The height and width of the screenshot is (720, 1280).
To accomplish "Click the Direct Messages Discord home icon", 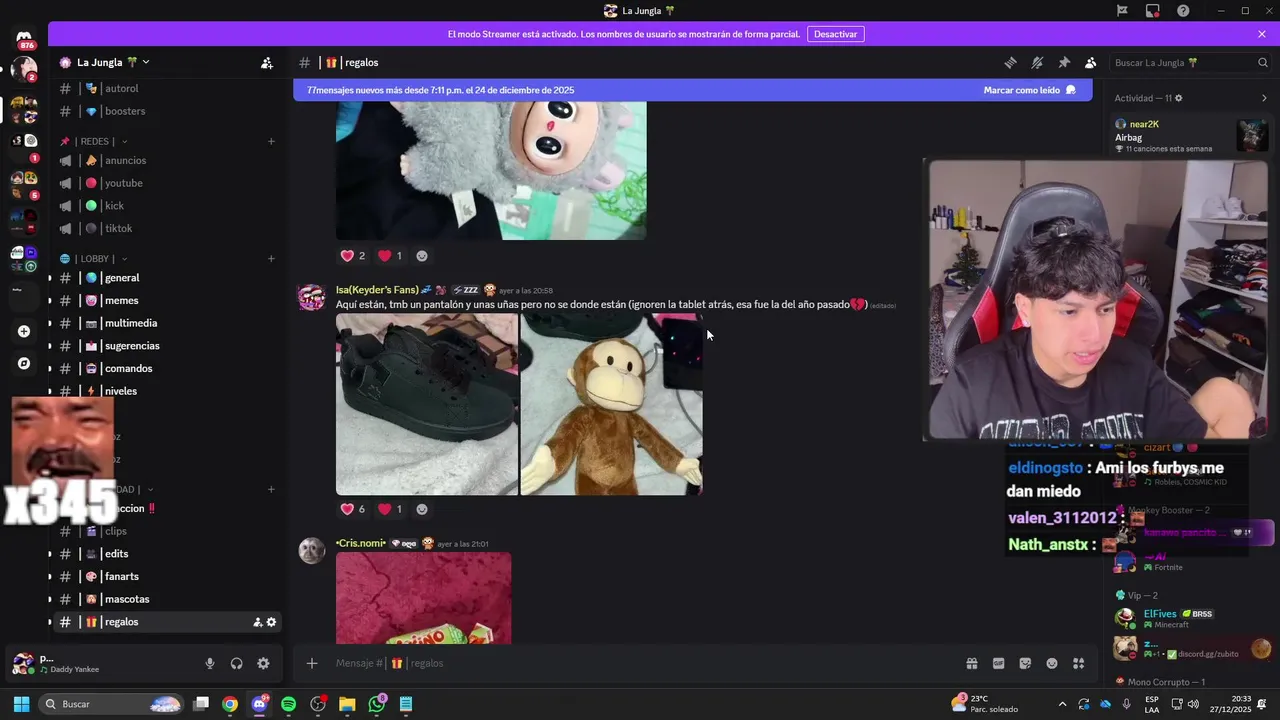I will click(24, 37).
